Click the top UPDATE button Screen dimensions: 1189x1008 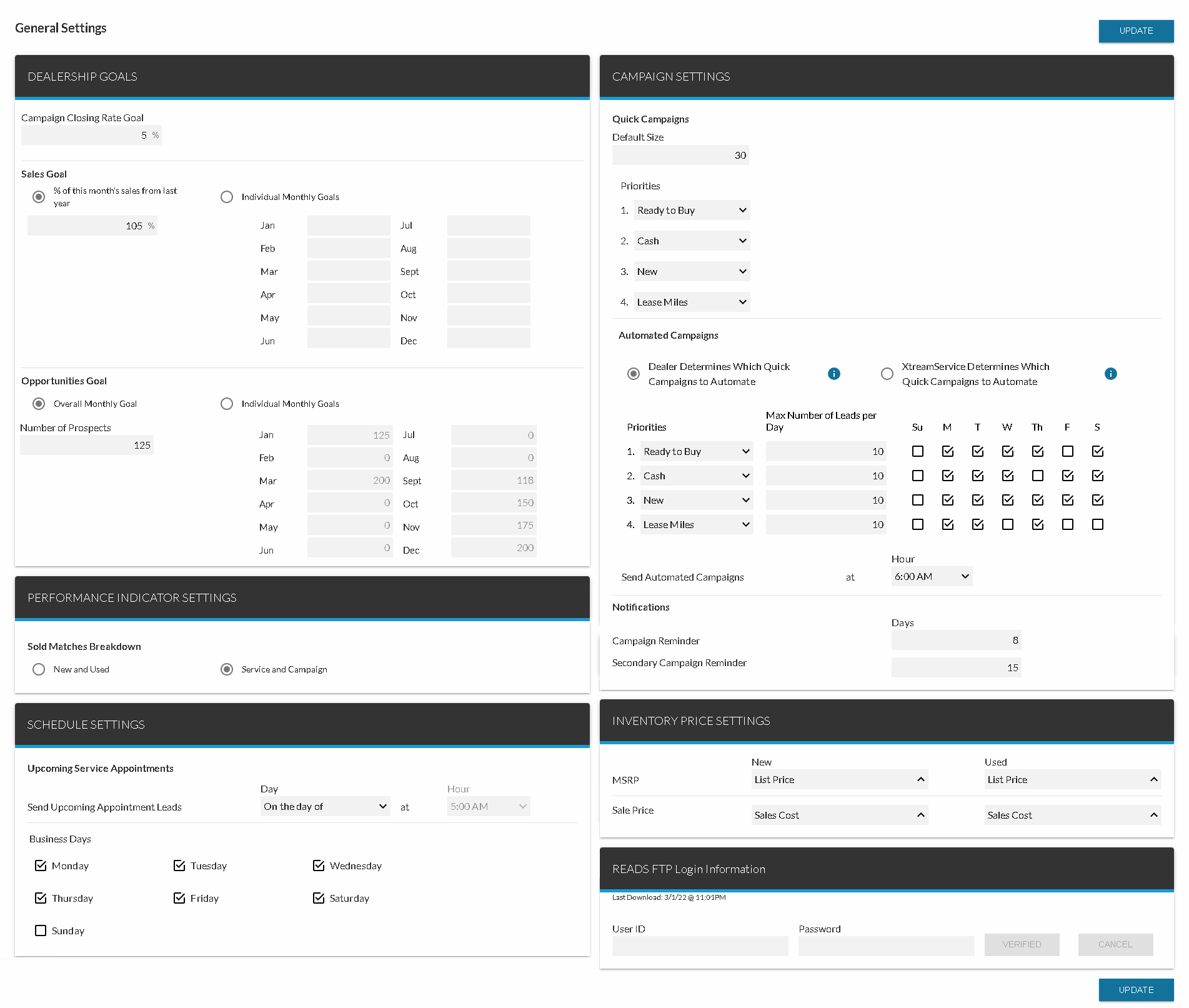click(1135, 31)
